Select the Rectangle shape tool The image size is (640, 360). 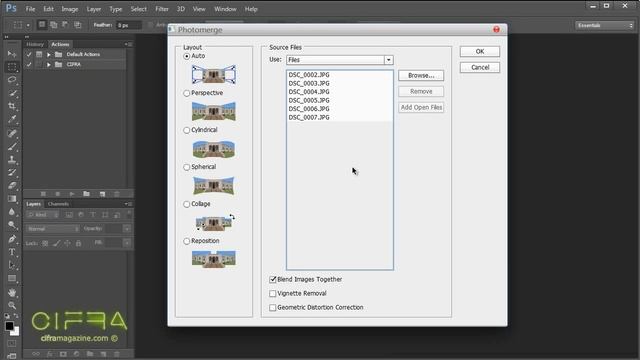tap(12, 278)
